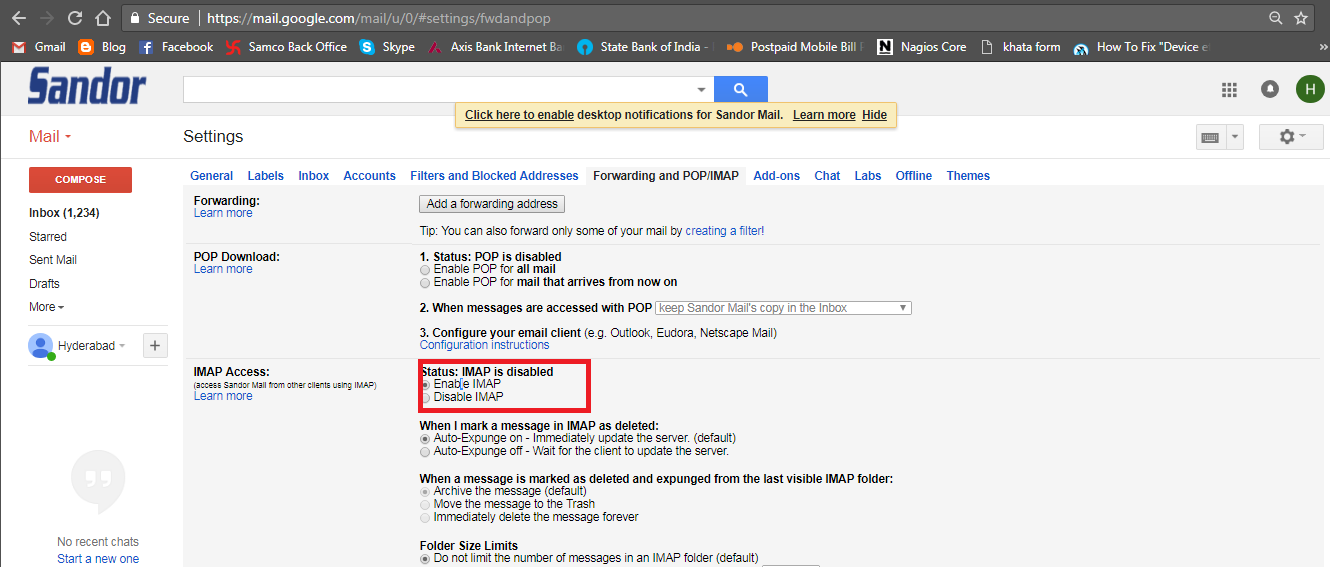Image resolution: width=1330 pixels, height=567 pixels.
Task: Open the Google apps grid icon
Action: tap(1229, 90)
